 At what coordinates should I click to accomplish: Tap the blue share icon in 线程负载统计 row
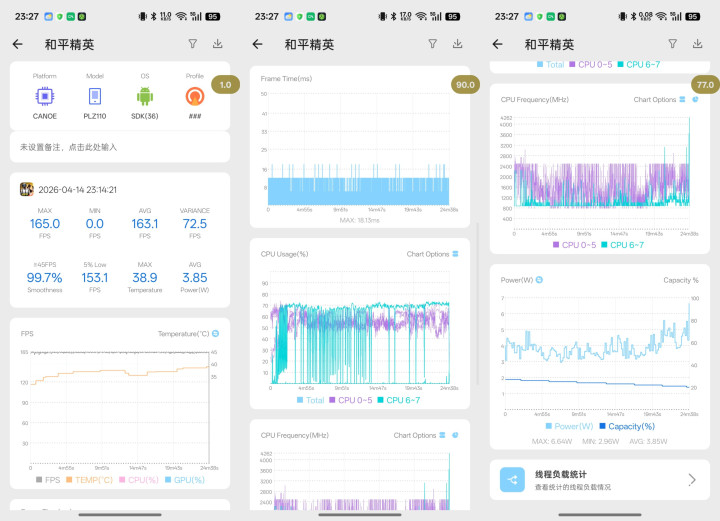pos(512,480)
